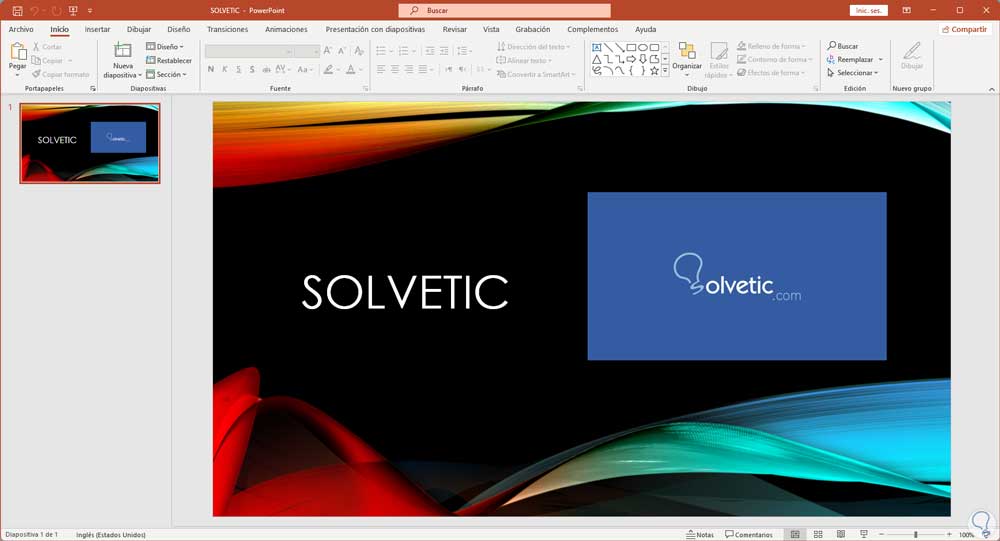Viewport: 1000px width, 541px height.
Task: Pick the rectangle shape in shapes gallery
Action: point(631,47)
